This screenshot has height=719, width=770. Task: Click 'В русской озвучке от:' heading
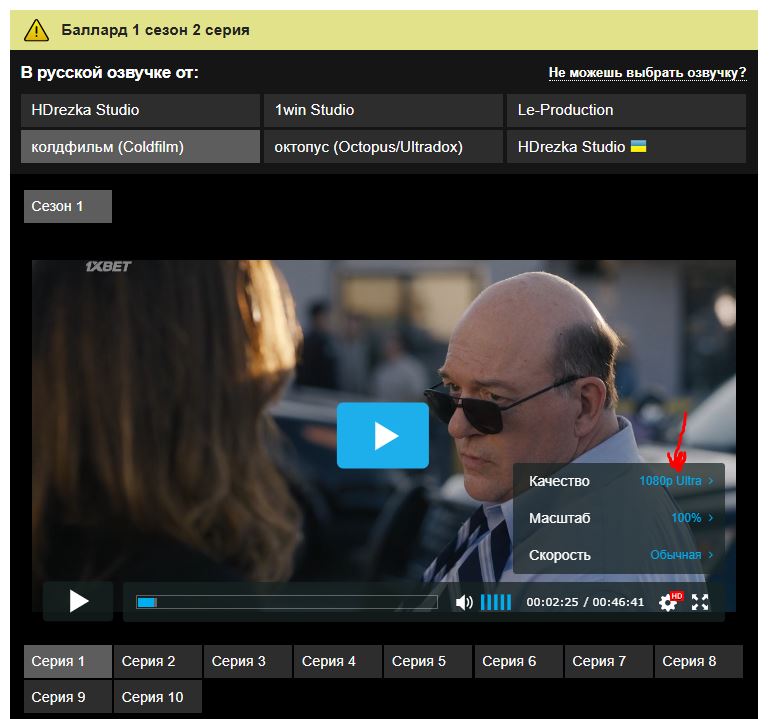click(x=110, y=73)
